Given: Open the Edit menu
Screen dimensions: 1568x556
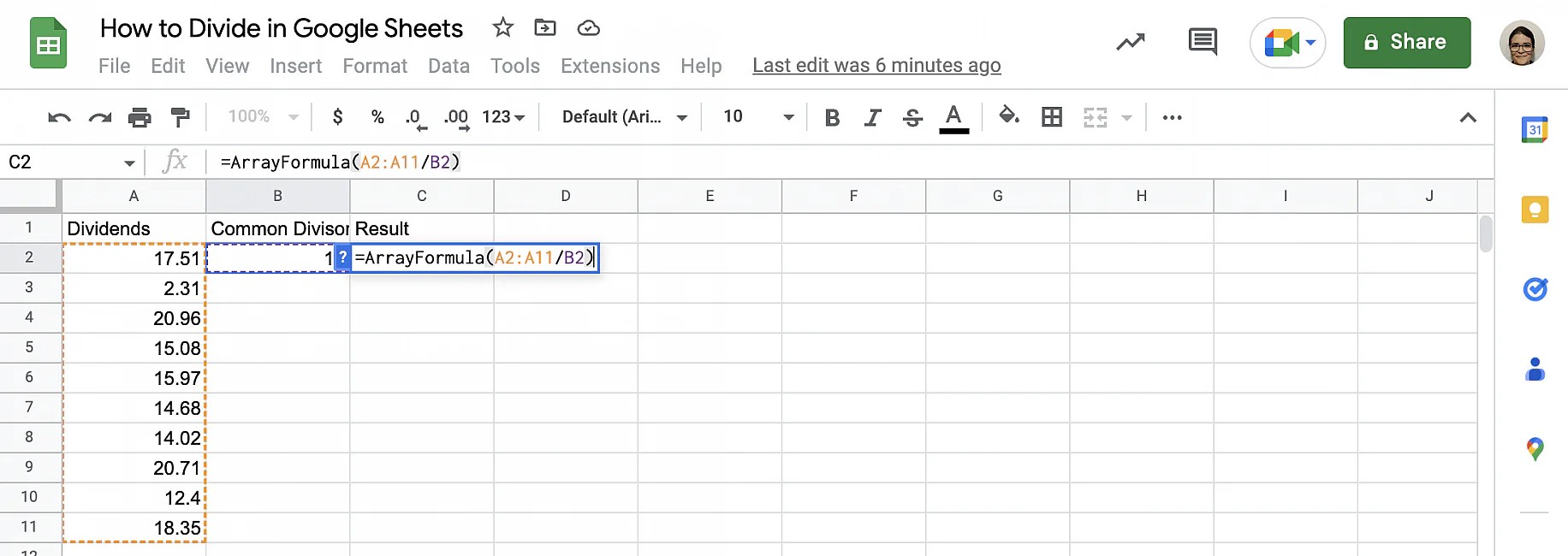Looking at the screenshot, I should coord(168,66).
